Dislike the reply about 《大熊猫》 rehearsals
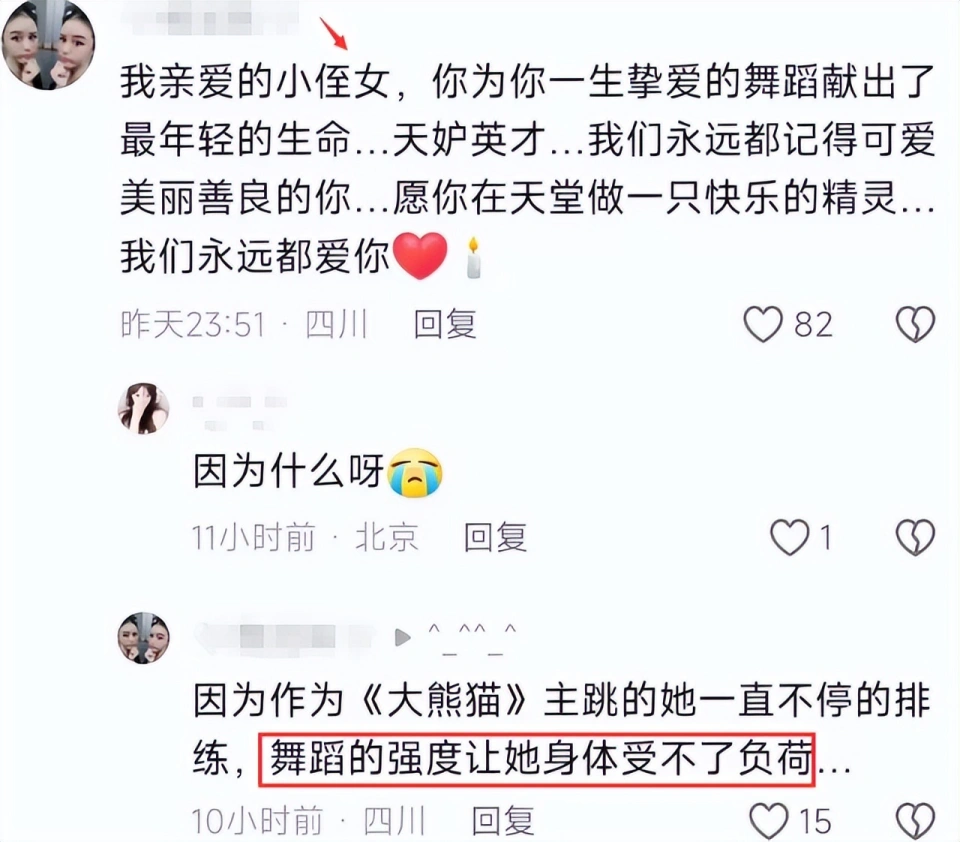 pos(916,821)
